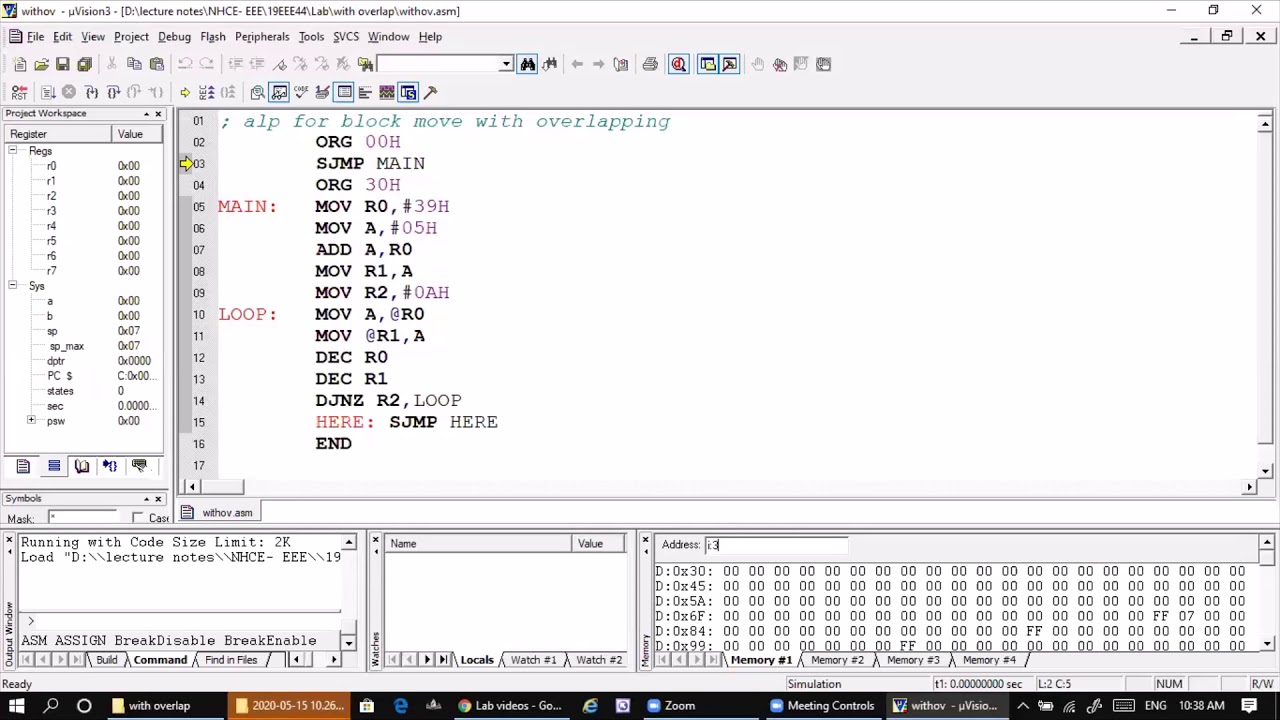
Task: Click the Find binoculars icon
Action: [528, 64]
